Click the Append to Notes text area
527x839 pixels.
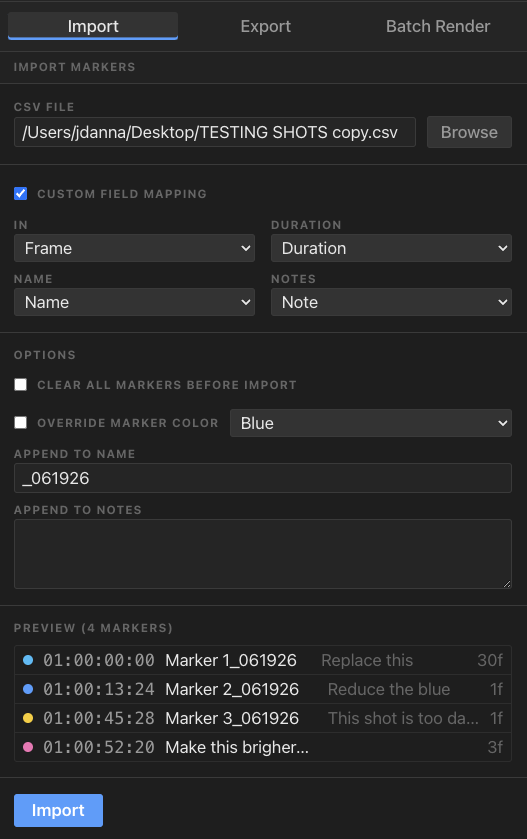click(x=263, y=554)
